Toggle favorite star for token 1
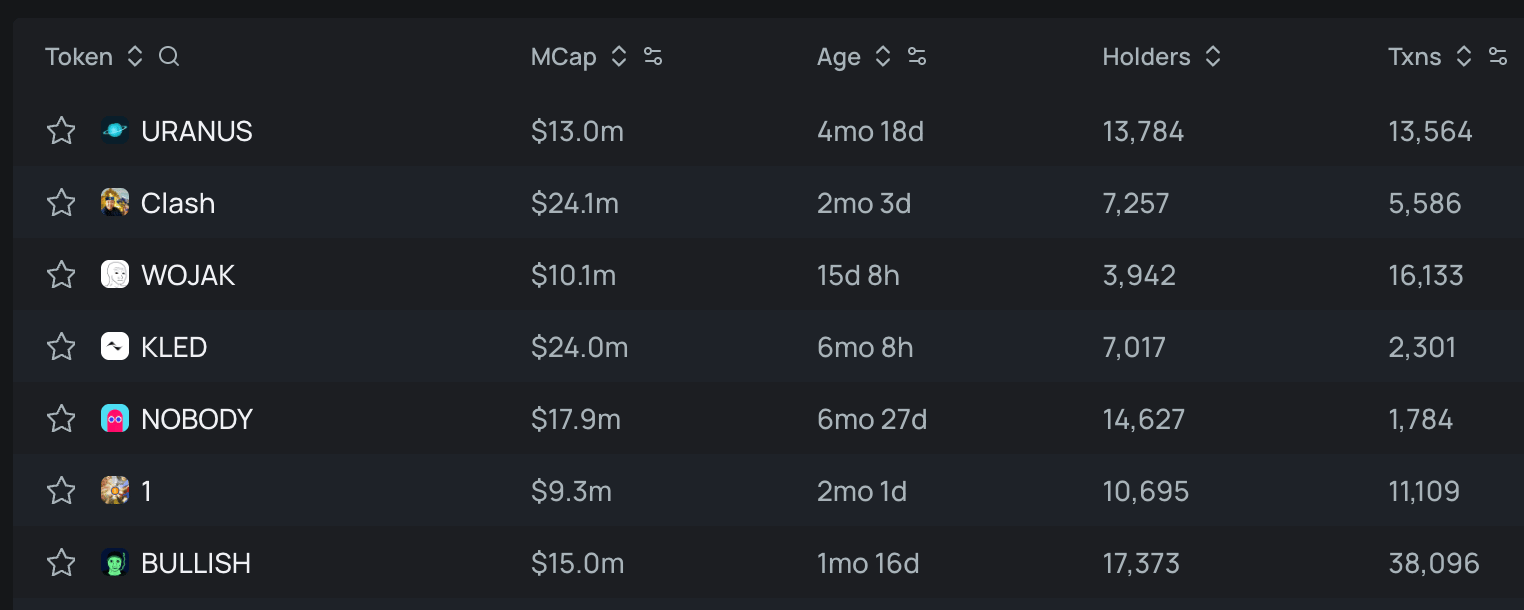 coord(61,491)
